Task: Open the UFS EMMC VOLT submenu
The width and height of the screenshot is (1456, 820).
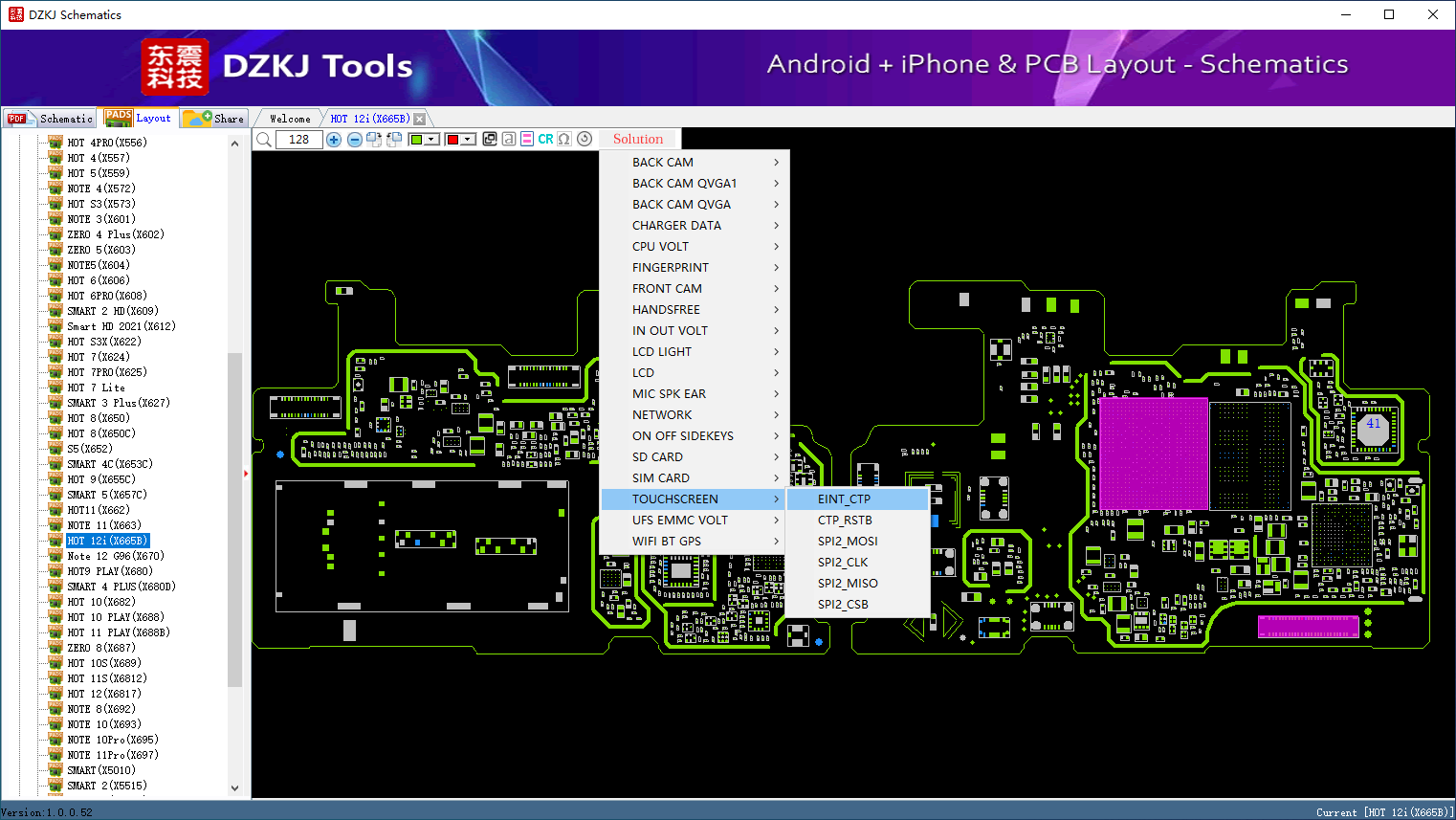Action: (x=694, y=521)
